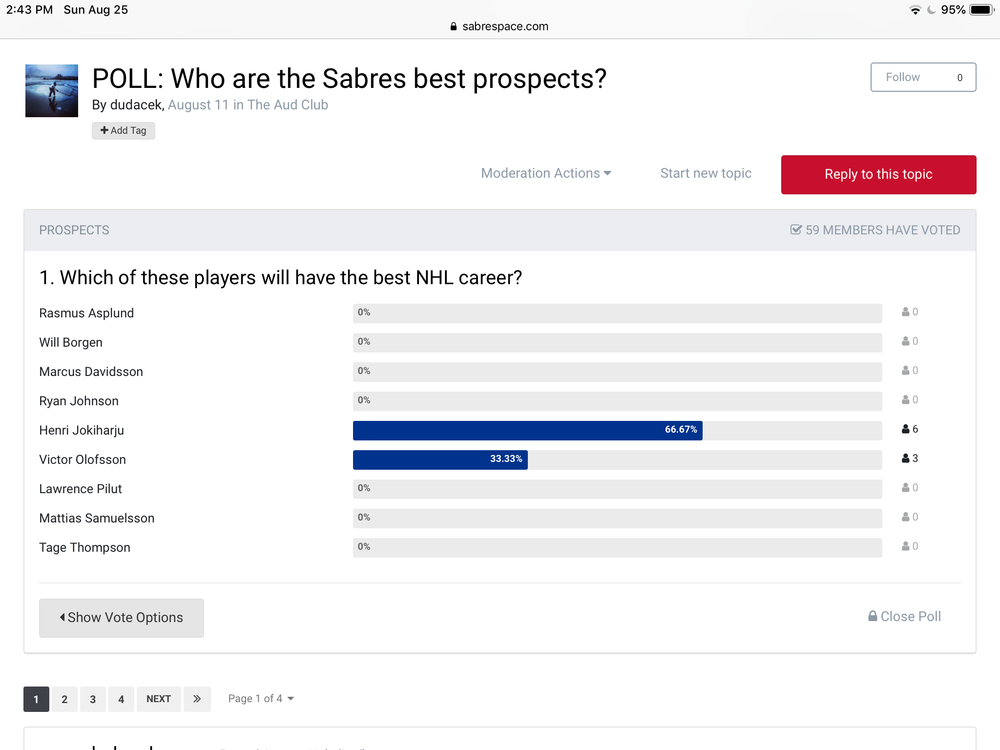Toggle the Follow button for this topic
Viewport: 1000px width, 750px height.
pos(923,77)
